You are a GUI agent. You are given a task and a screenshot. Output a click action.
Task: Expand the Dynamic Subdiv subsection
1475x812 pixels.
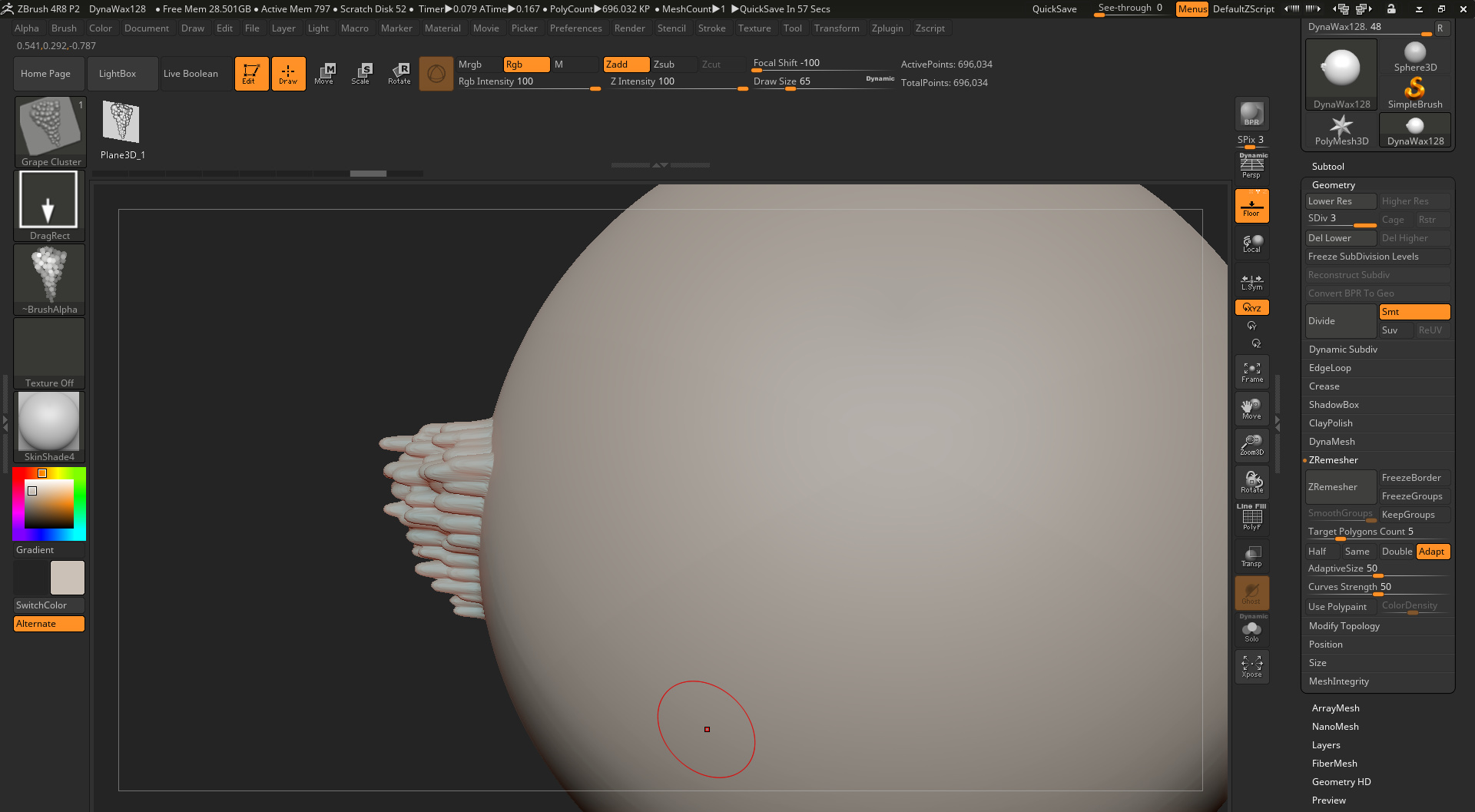[x=1343, y=350]
